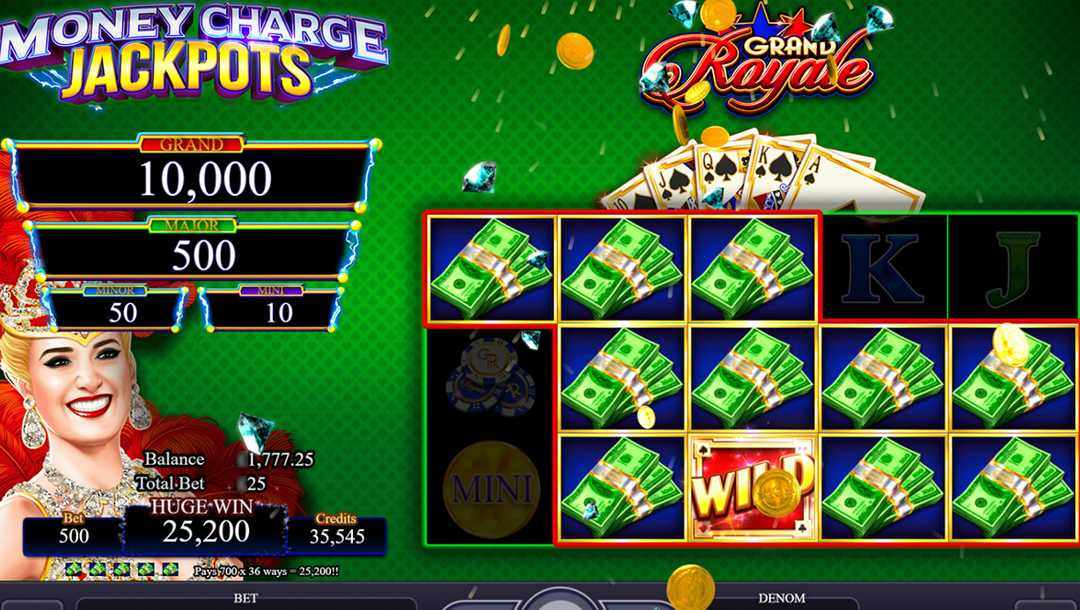Screen dimensions: 1080x610
Task: Select the MAJOR 500 jackpot panel
Action: pos(193,251)
